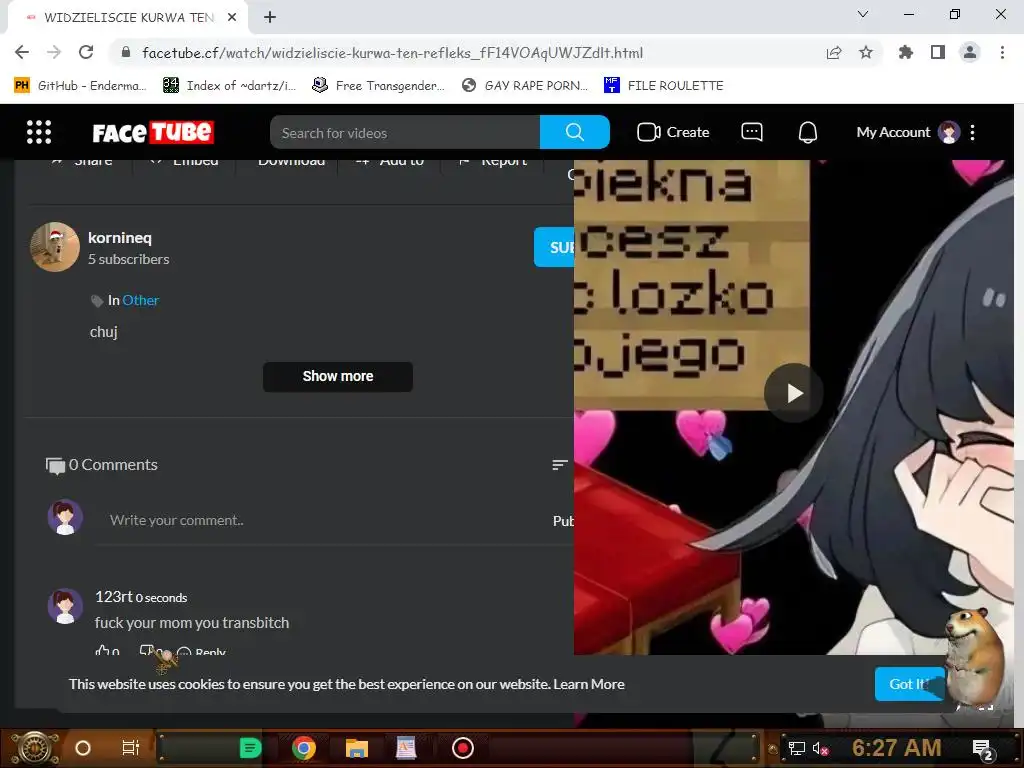
Task: Play the video with the play button
Action: (793, 393)
